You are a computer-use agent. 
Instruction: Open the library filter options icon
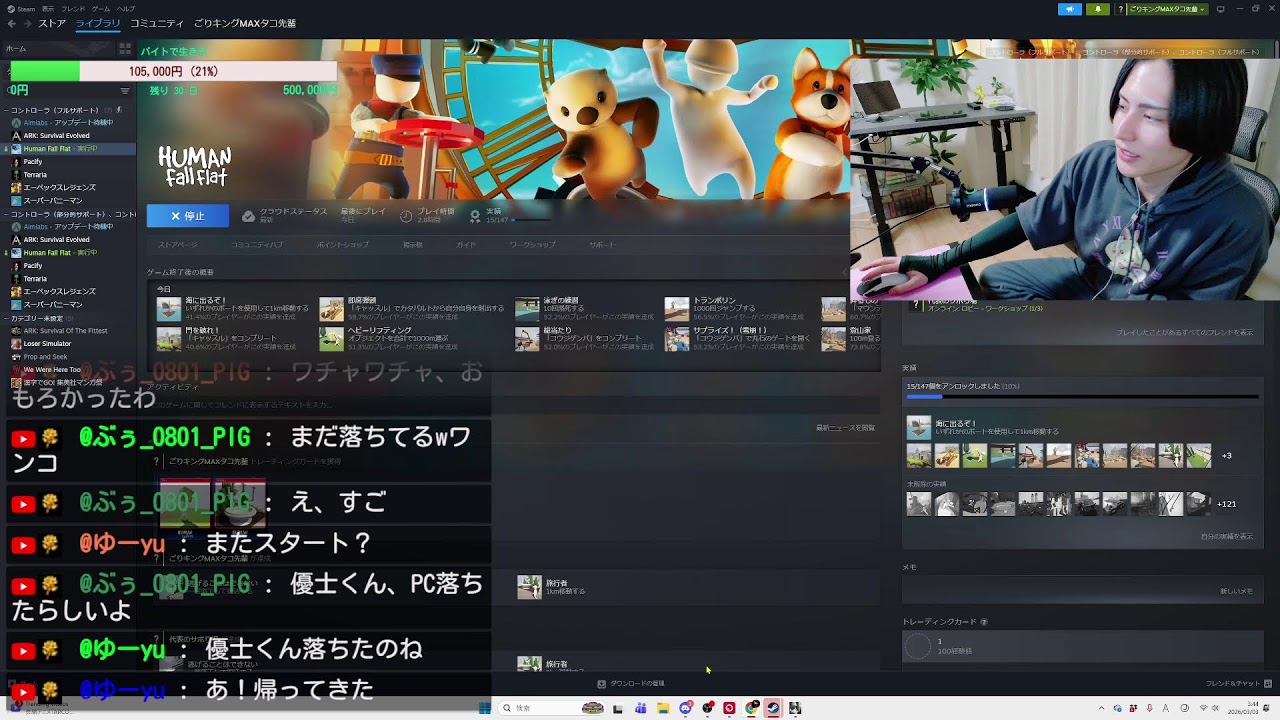point(125,90)
